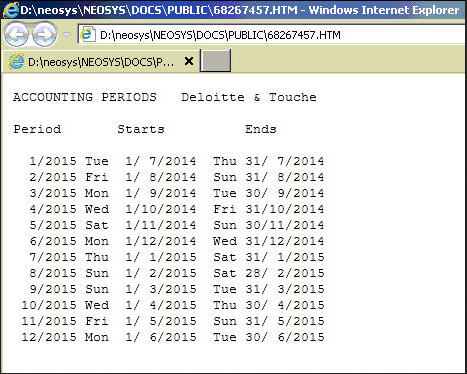This screenshot has width=467, height=374.
Task: Click the 'Ends' column header
Action: (x=261, y=129)
